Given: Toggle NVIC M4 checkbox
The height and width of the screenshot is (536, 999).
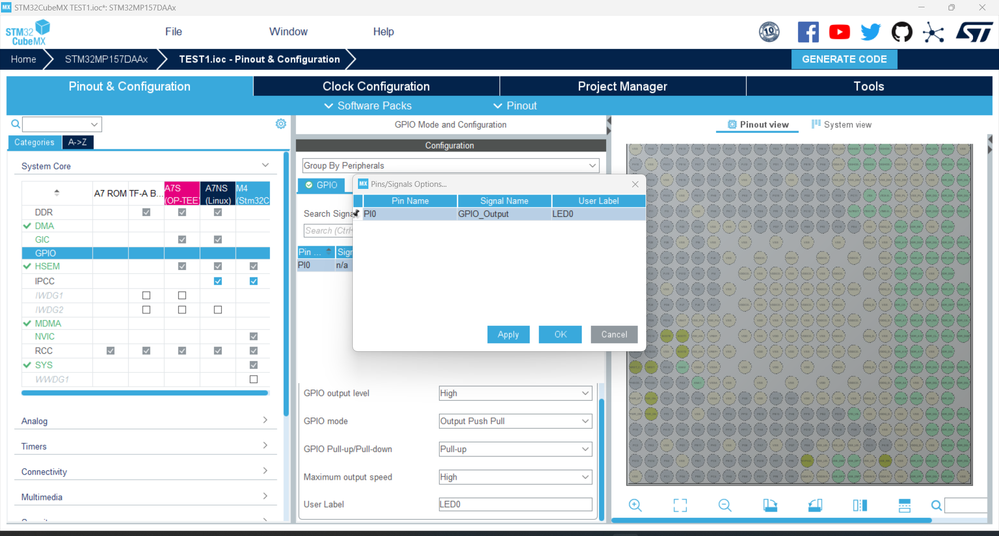Looking at the screenshot, I should coord(254,337).
